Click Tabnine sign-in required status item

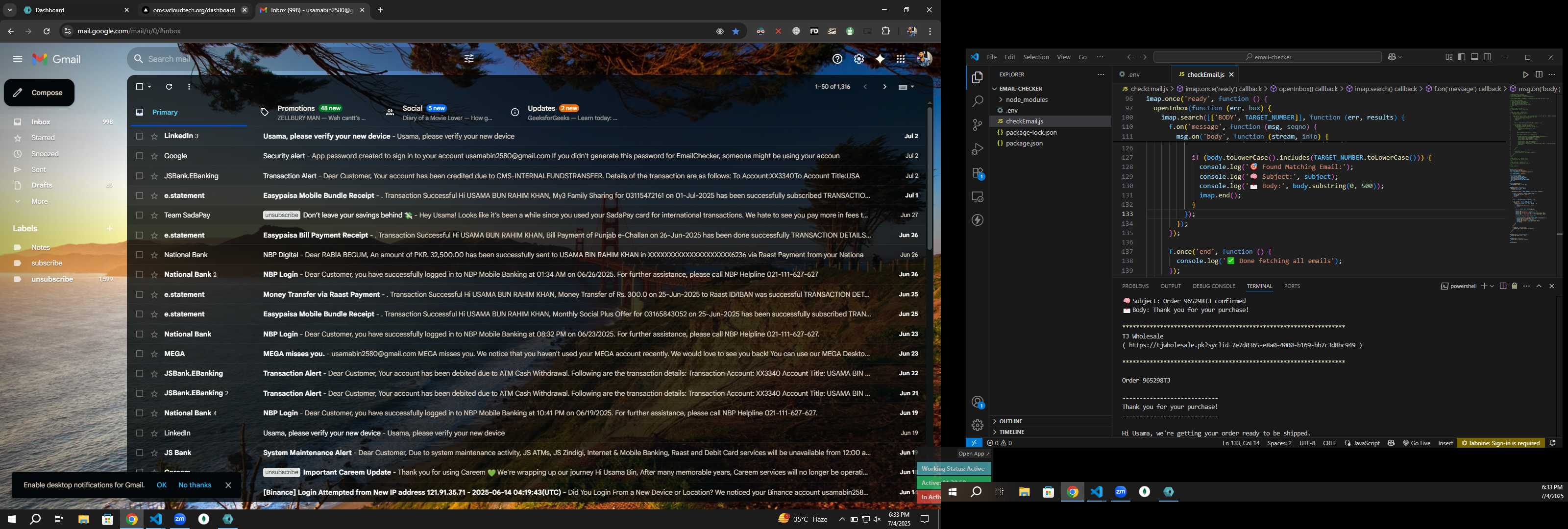pos(1500,443)
